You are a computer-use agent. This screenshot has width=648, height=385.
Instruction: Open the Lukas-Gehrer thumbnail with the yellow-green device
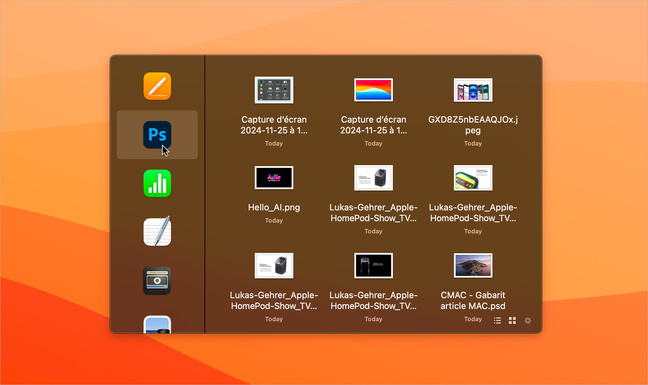473,178
